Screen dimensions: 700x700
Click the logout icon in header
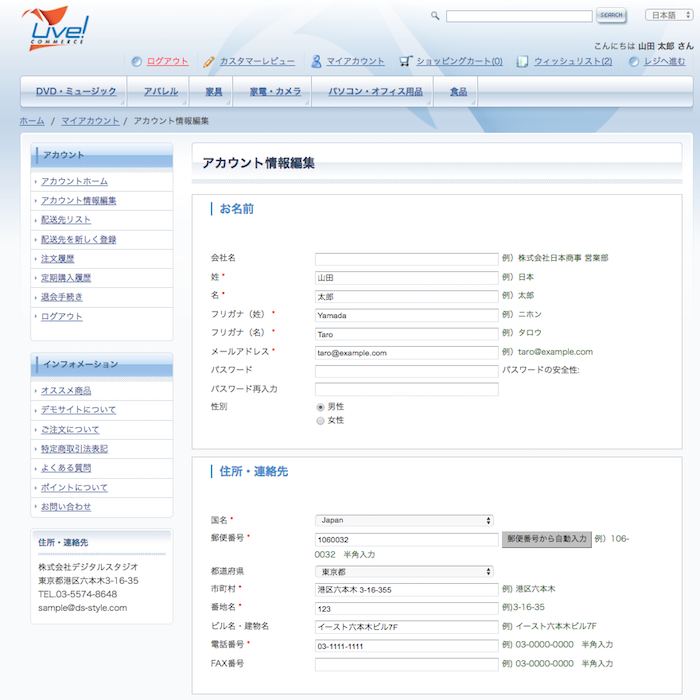click(136, 61)
